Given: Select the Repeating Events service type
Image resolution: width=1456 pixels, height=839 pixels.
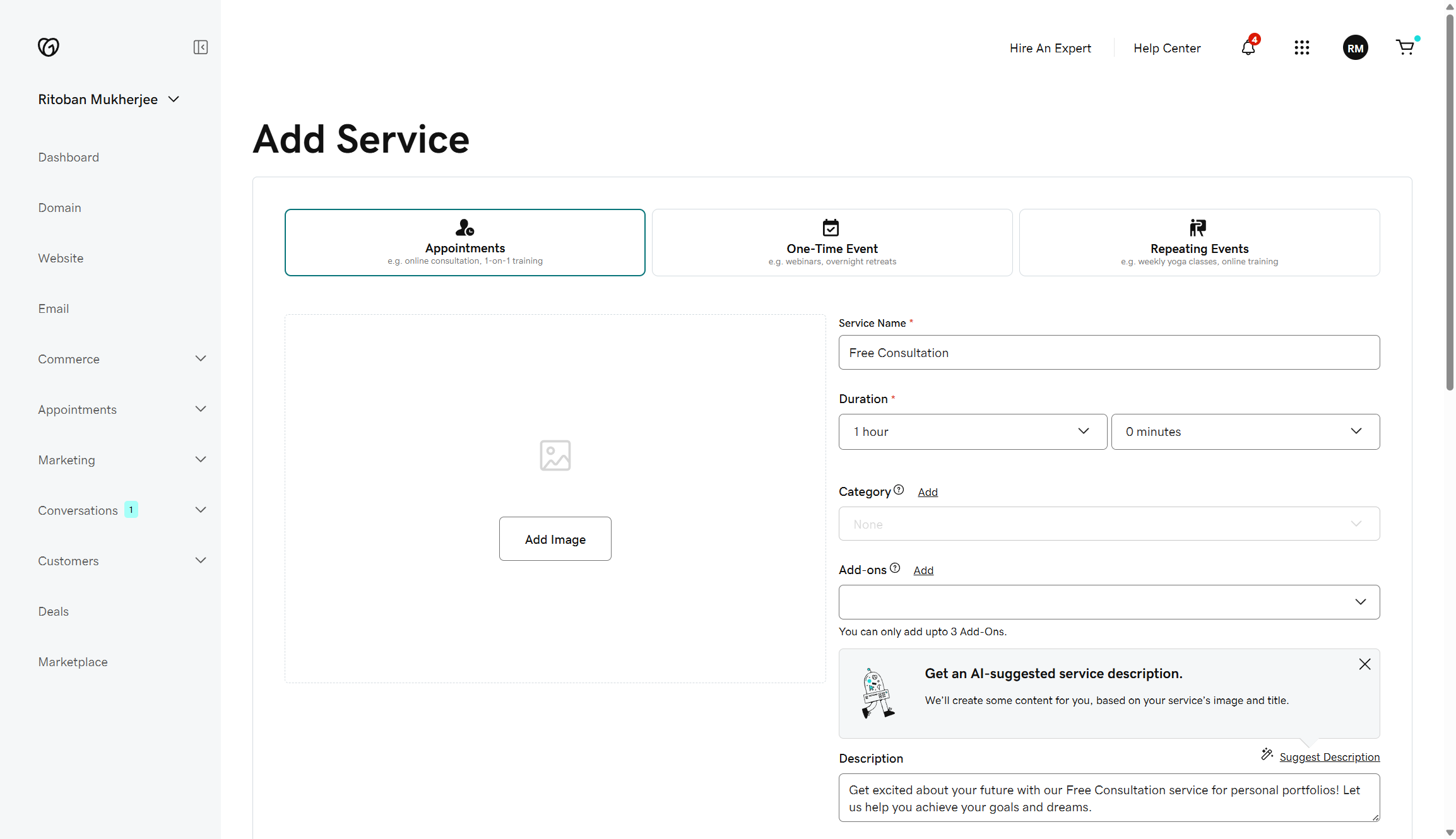Looking at the screenshot, I should (1199, 242).
